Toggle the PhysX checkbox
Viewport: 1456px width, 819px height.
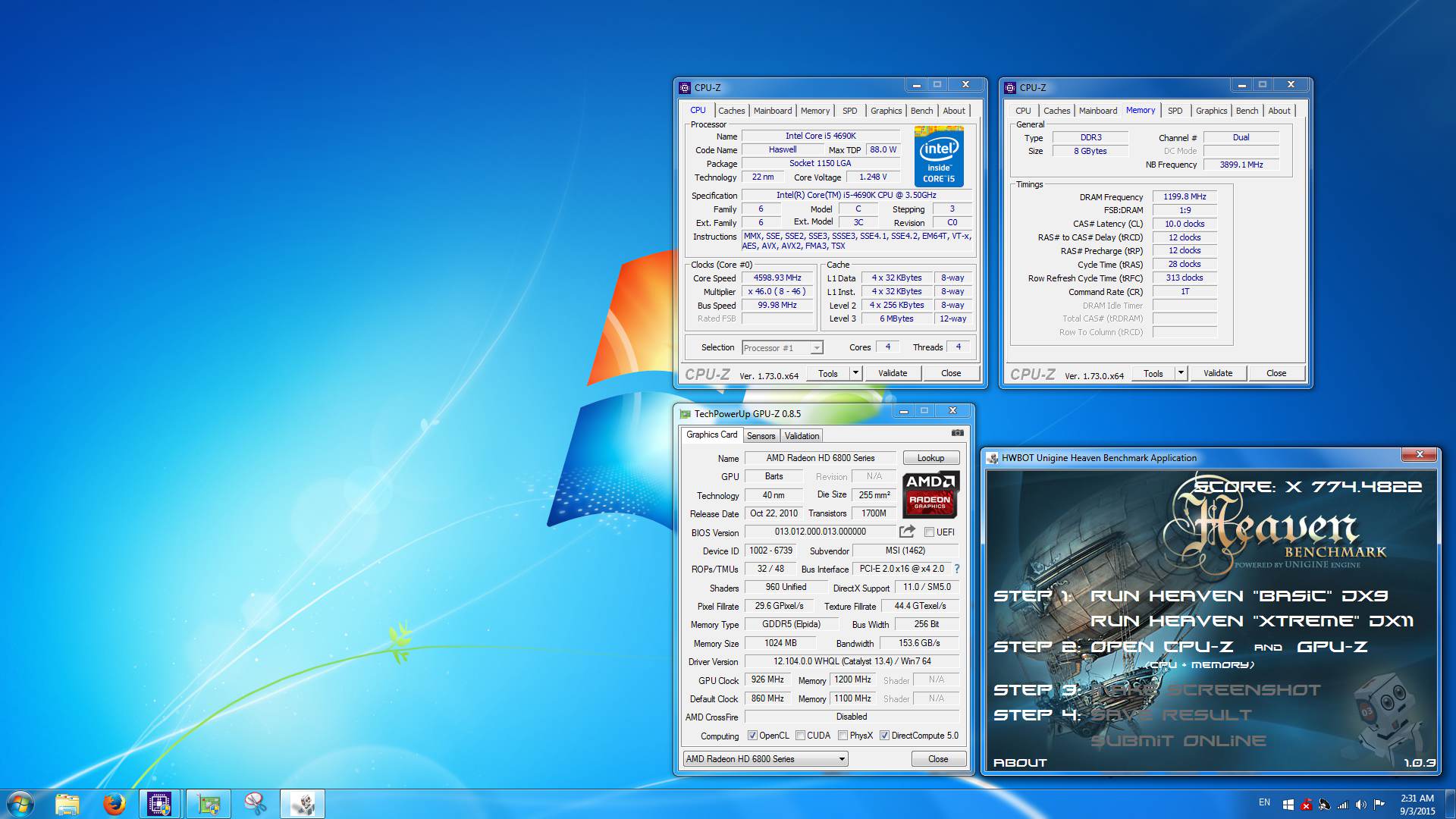click(843, 736)
